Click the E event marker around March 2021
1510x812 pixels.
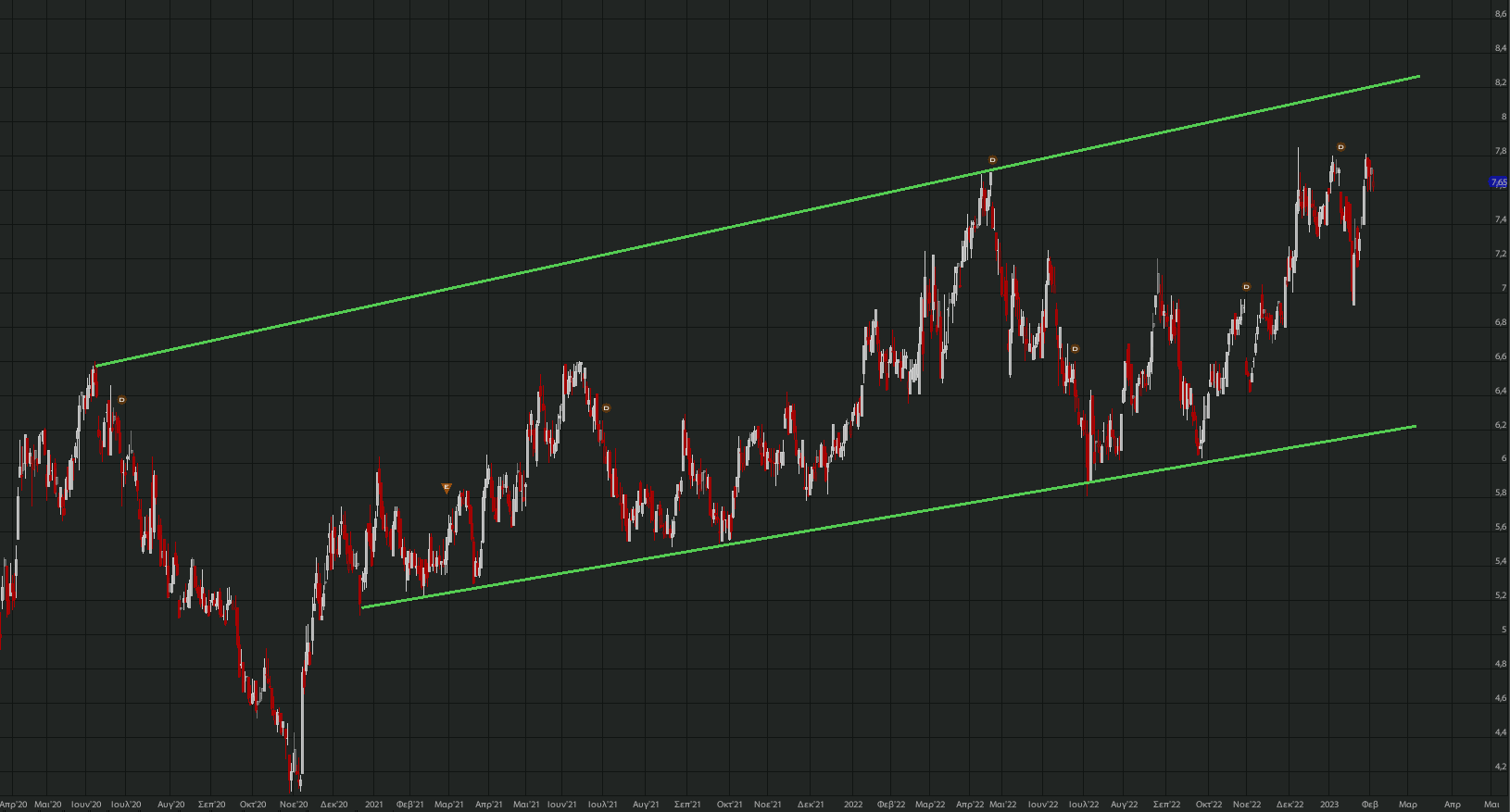(x=447, y=487)
